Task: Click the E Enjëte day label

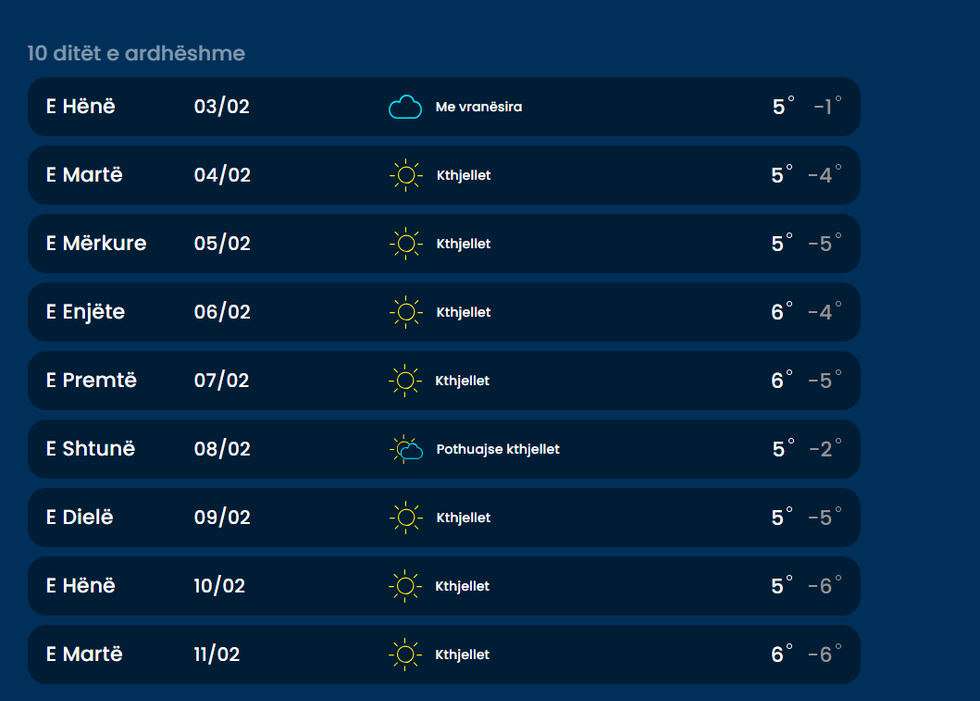Action: coord(85,312)
